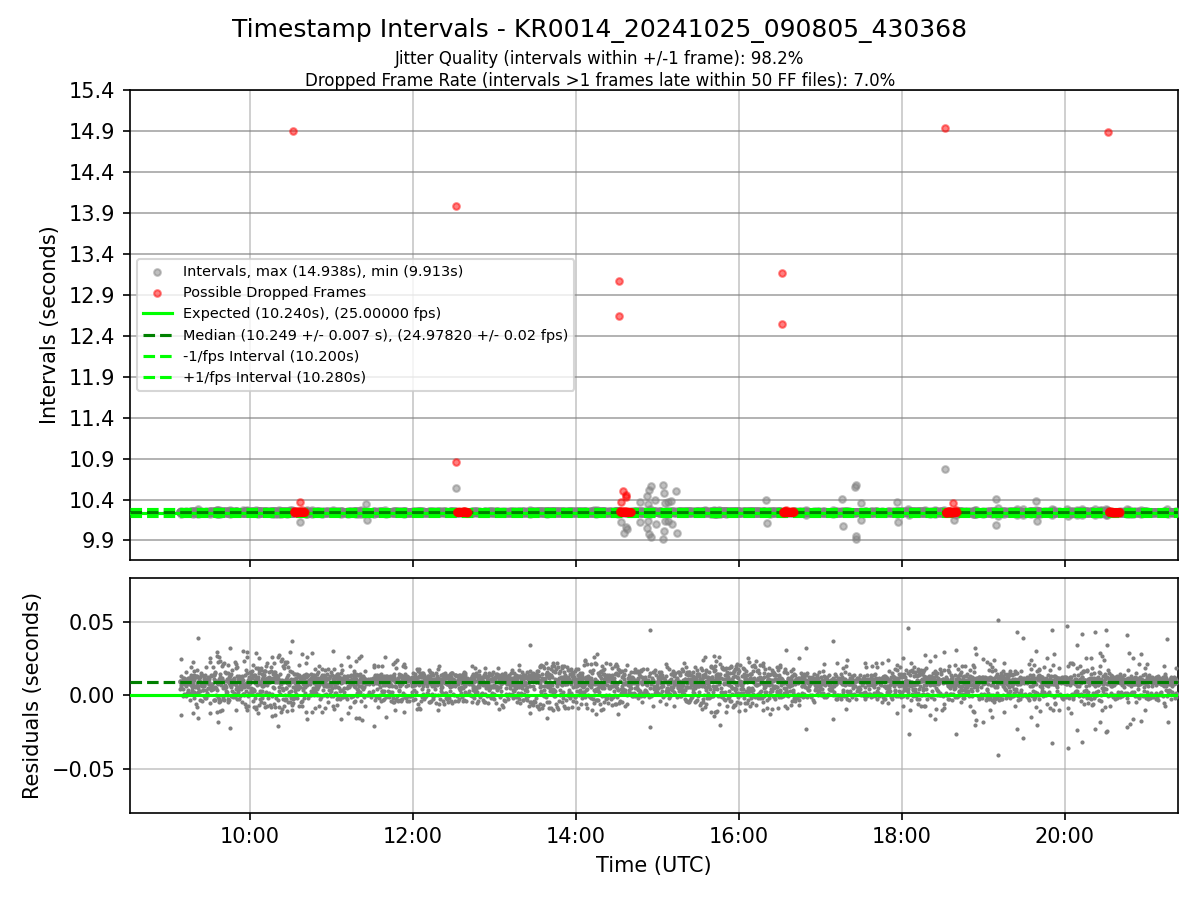Click the 'Time (UTC)' x-axis label
This screenshot has width=1200, height=900.
(x=653, y=865)
